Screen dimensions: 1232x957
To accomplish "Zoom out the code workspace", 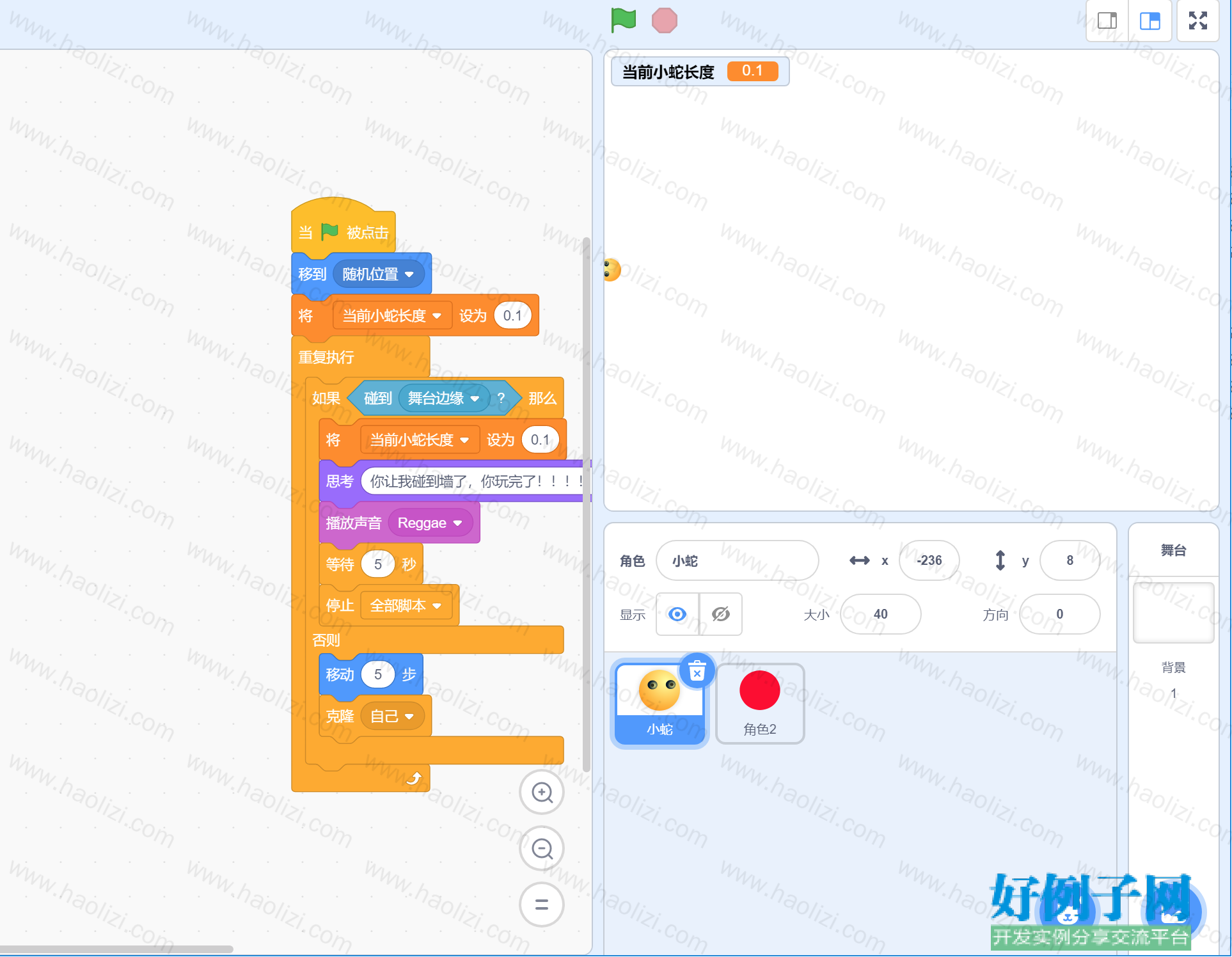I will 542,849.
